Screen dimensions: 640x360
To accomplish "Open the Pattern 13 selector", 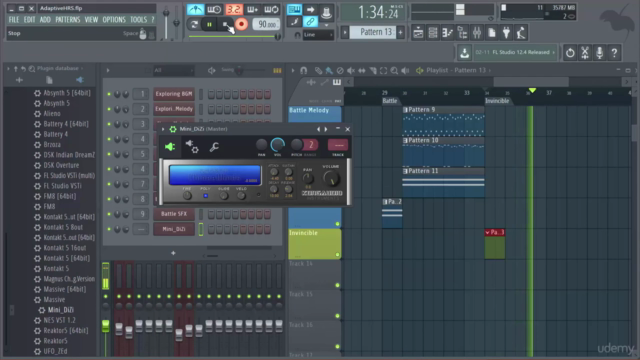I will tap(372, 32).
